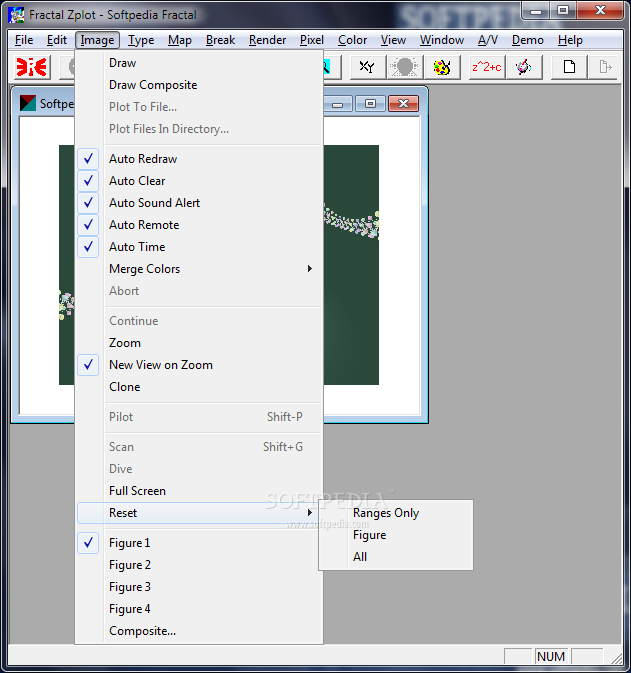The height and width of the screenshot is (673, 631).
Task: Click the grayed Pilot entry
Action: tap(200, 417)
